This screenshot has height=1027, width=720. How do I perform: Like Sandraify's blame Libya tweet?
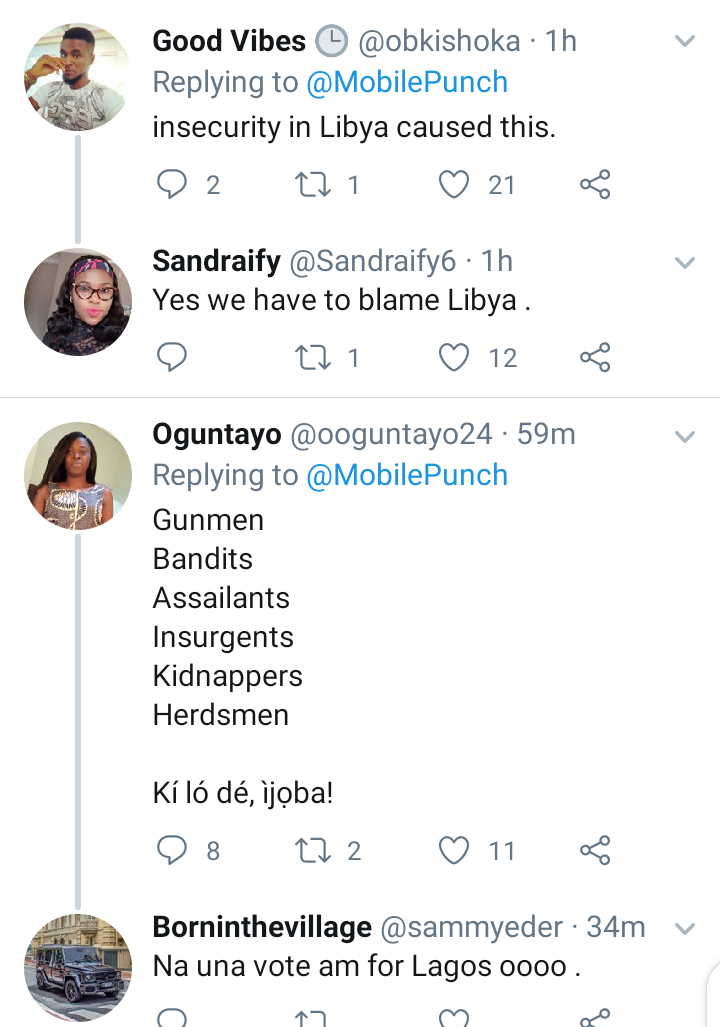click(455, 357)
